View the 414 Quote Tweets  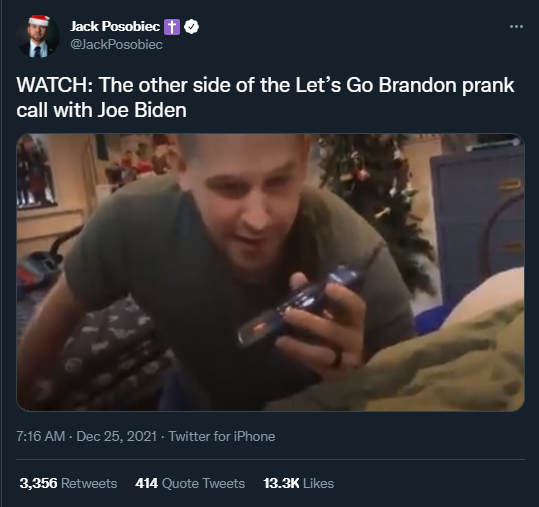click(190, 483)
